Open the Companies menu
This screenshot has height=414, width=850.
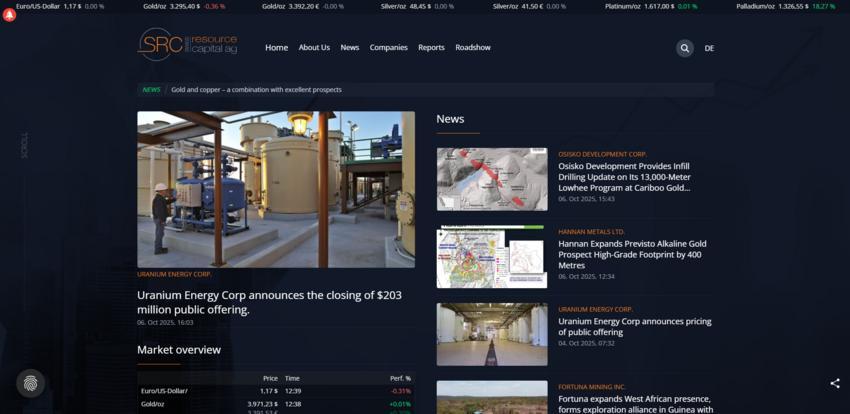(x=388, y=48)
